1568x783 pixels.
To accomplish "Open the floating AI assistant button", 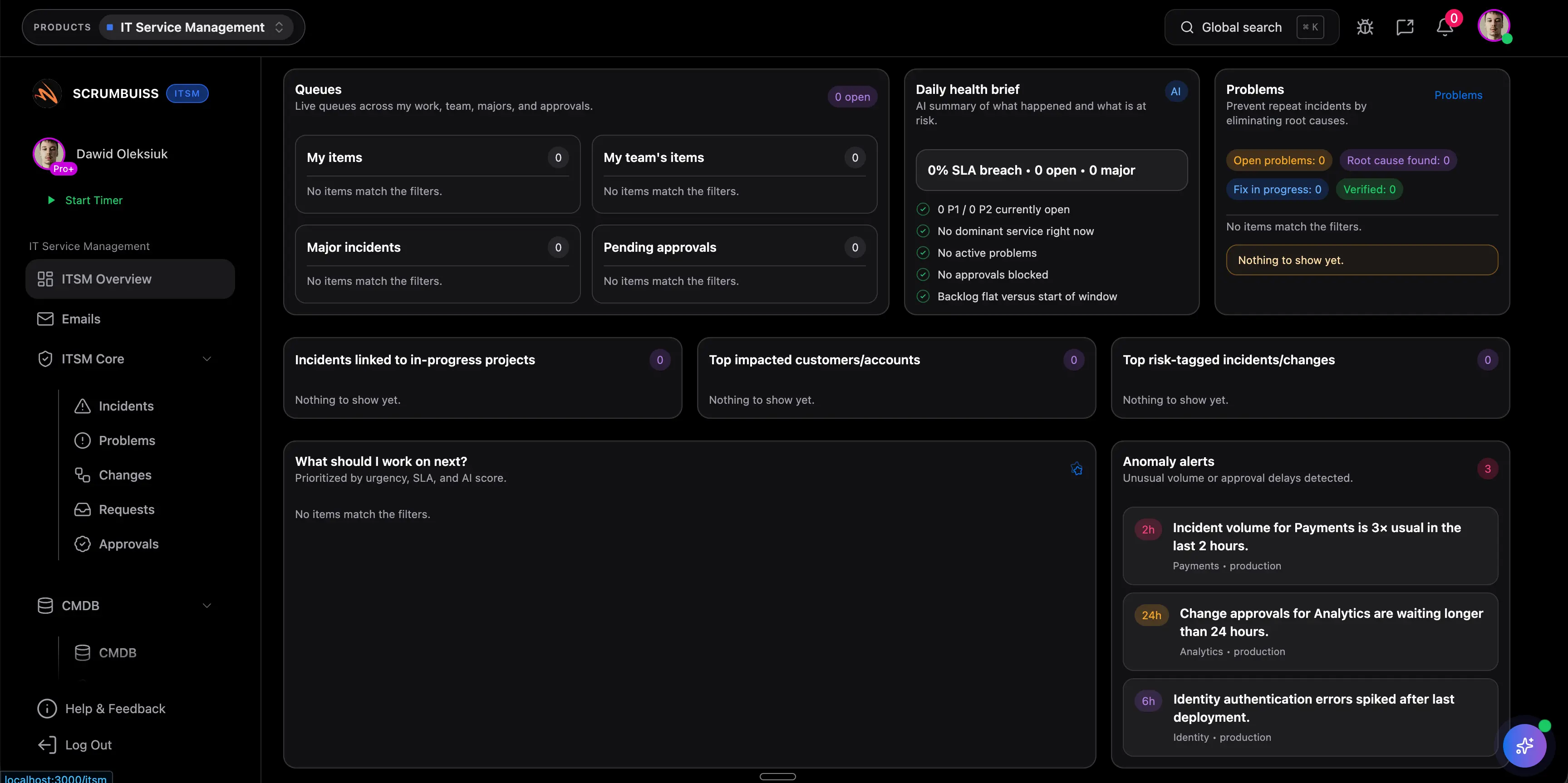I will coord(1524,745).
